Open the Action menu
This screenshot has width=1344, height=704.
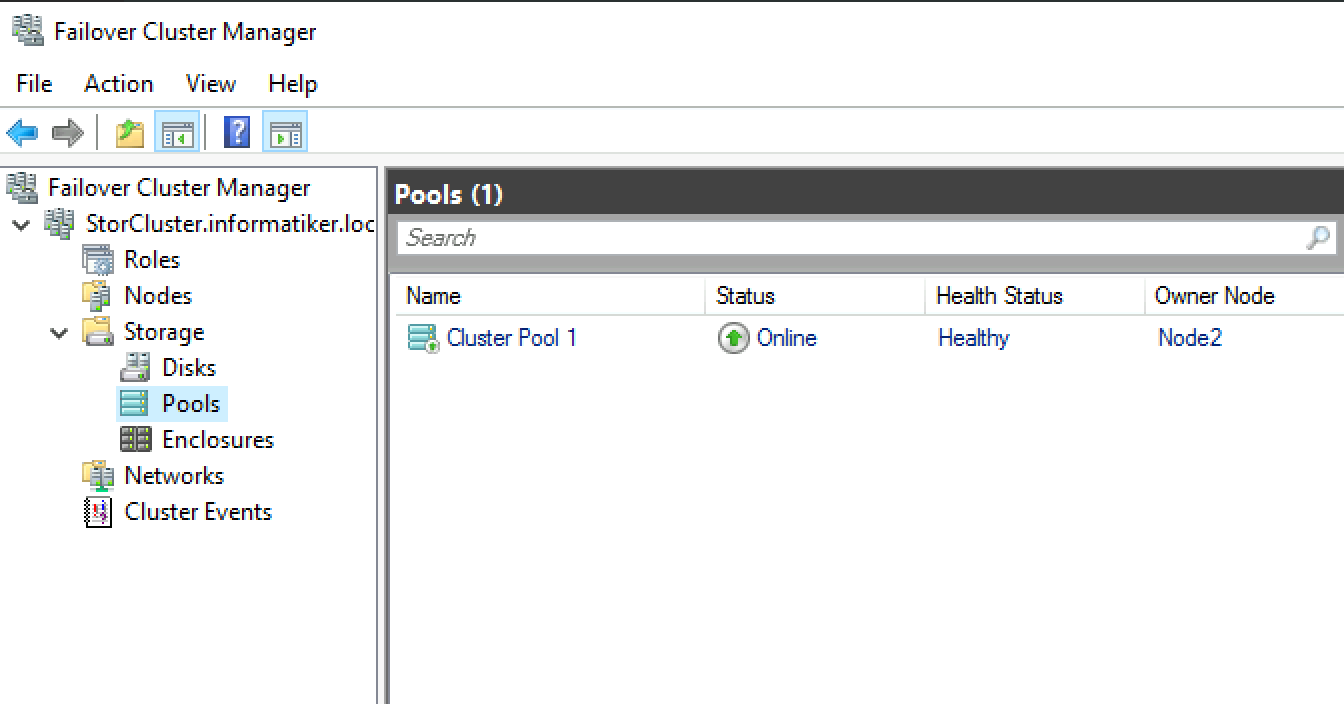coord(119,84)
